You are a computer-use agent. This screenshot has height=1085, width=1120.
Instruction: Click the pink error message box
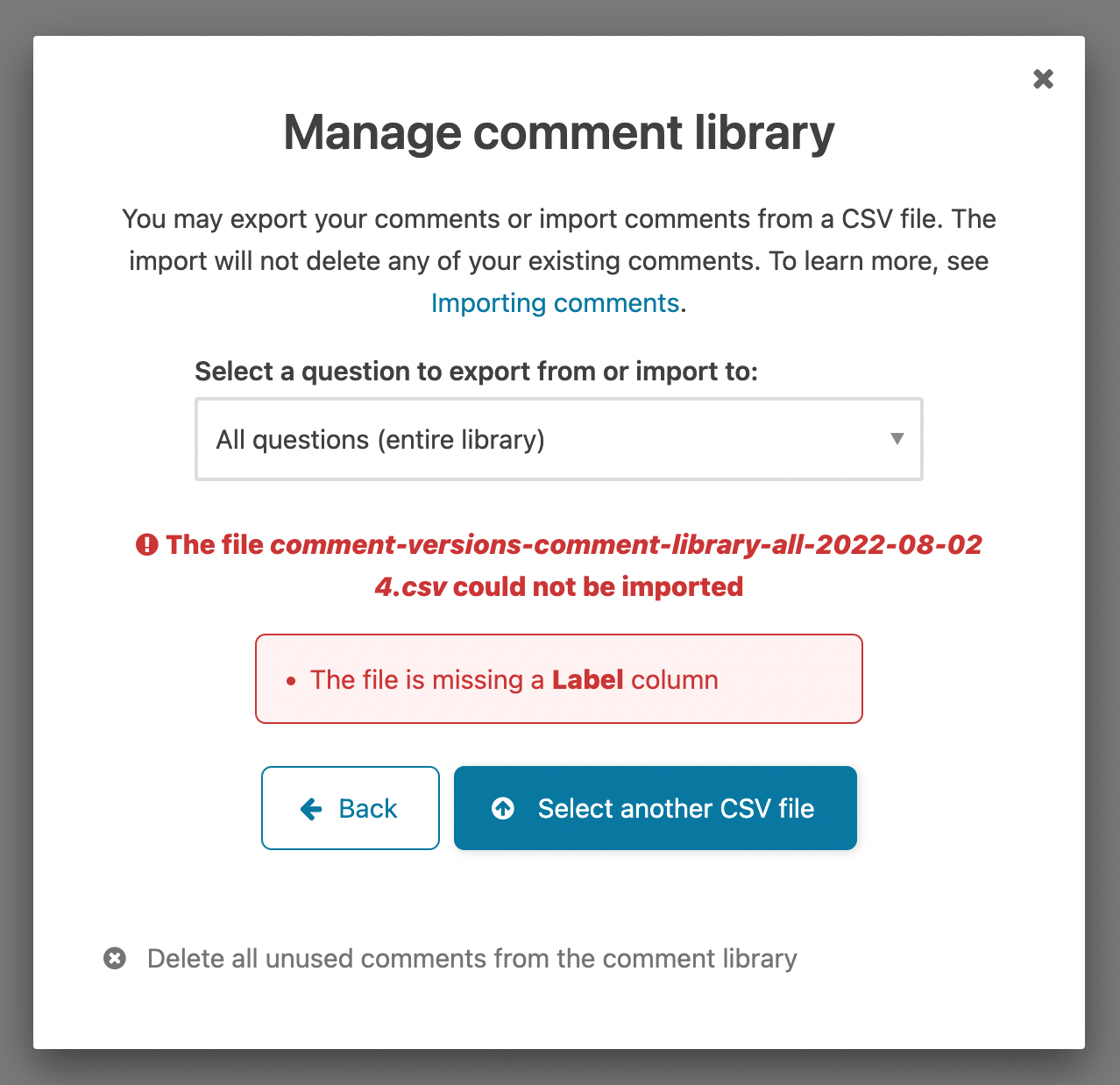click(558, 678)
